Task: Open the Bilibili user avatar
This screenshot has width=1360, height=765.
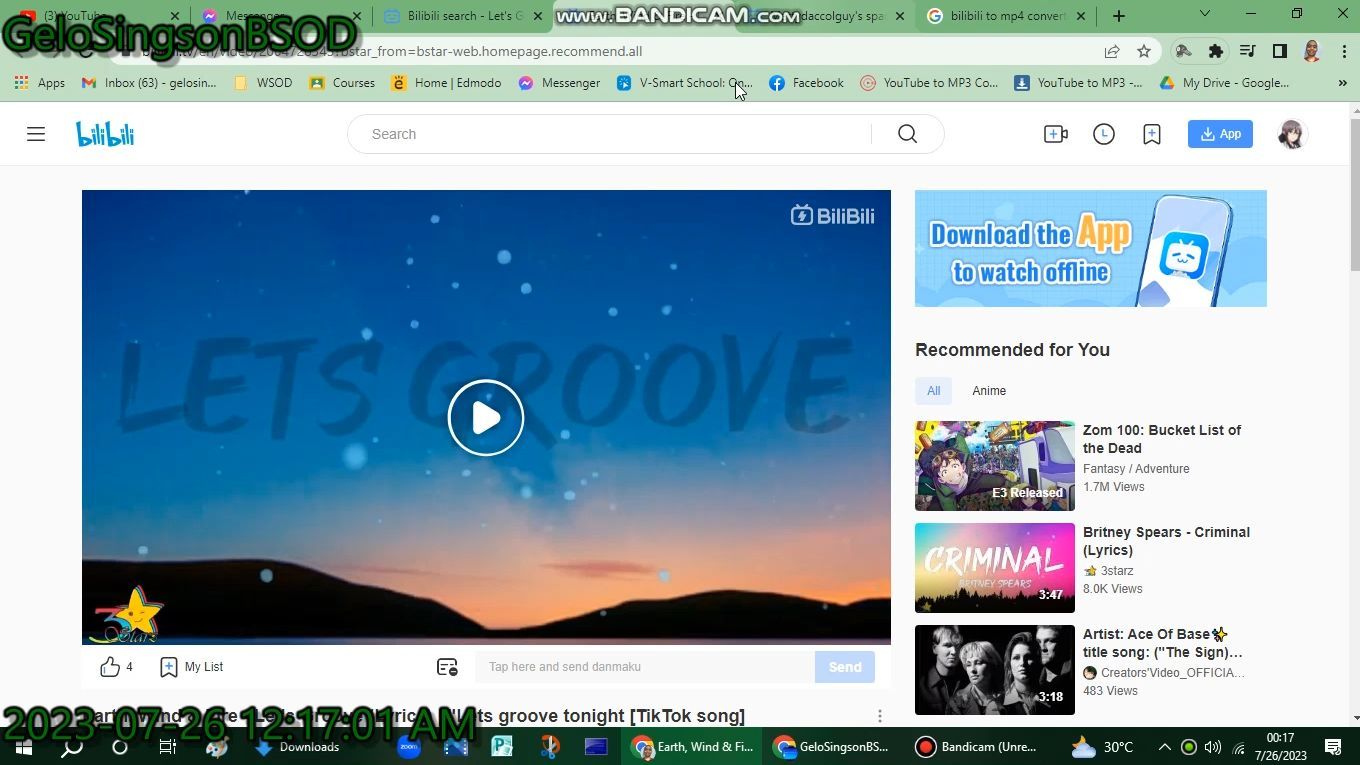Action: [1292, 134]
